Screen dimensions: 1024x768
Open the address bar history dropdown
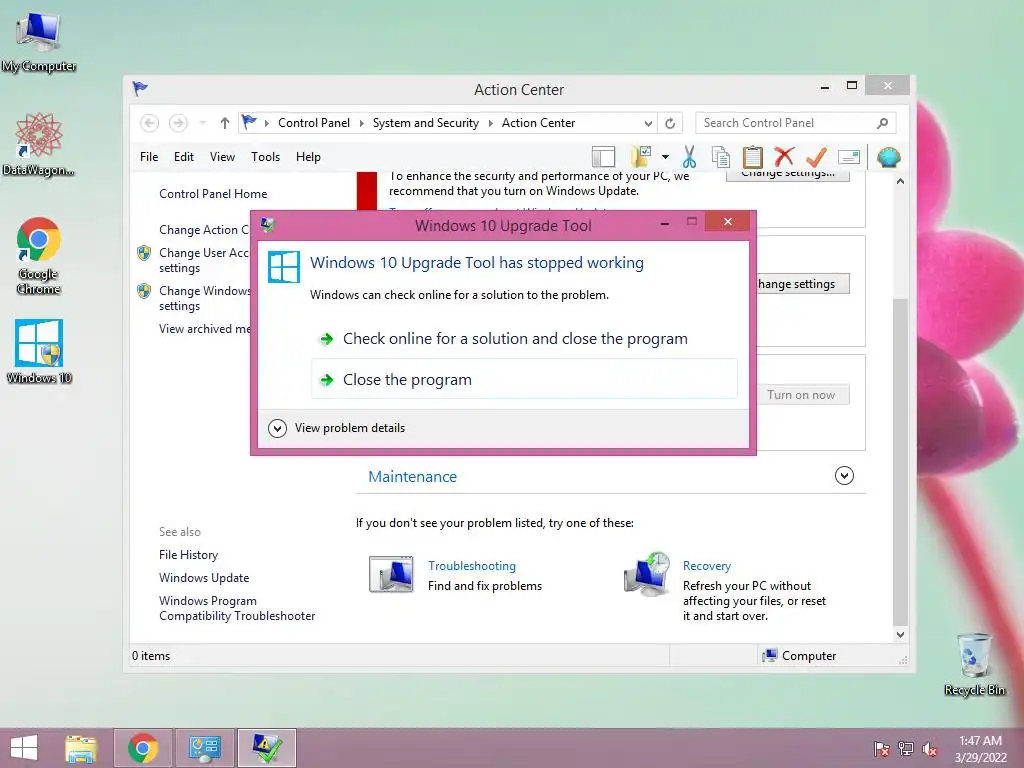pyautogui.click(x=648, y=123)
